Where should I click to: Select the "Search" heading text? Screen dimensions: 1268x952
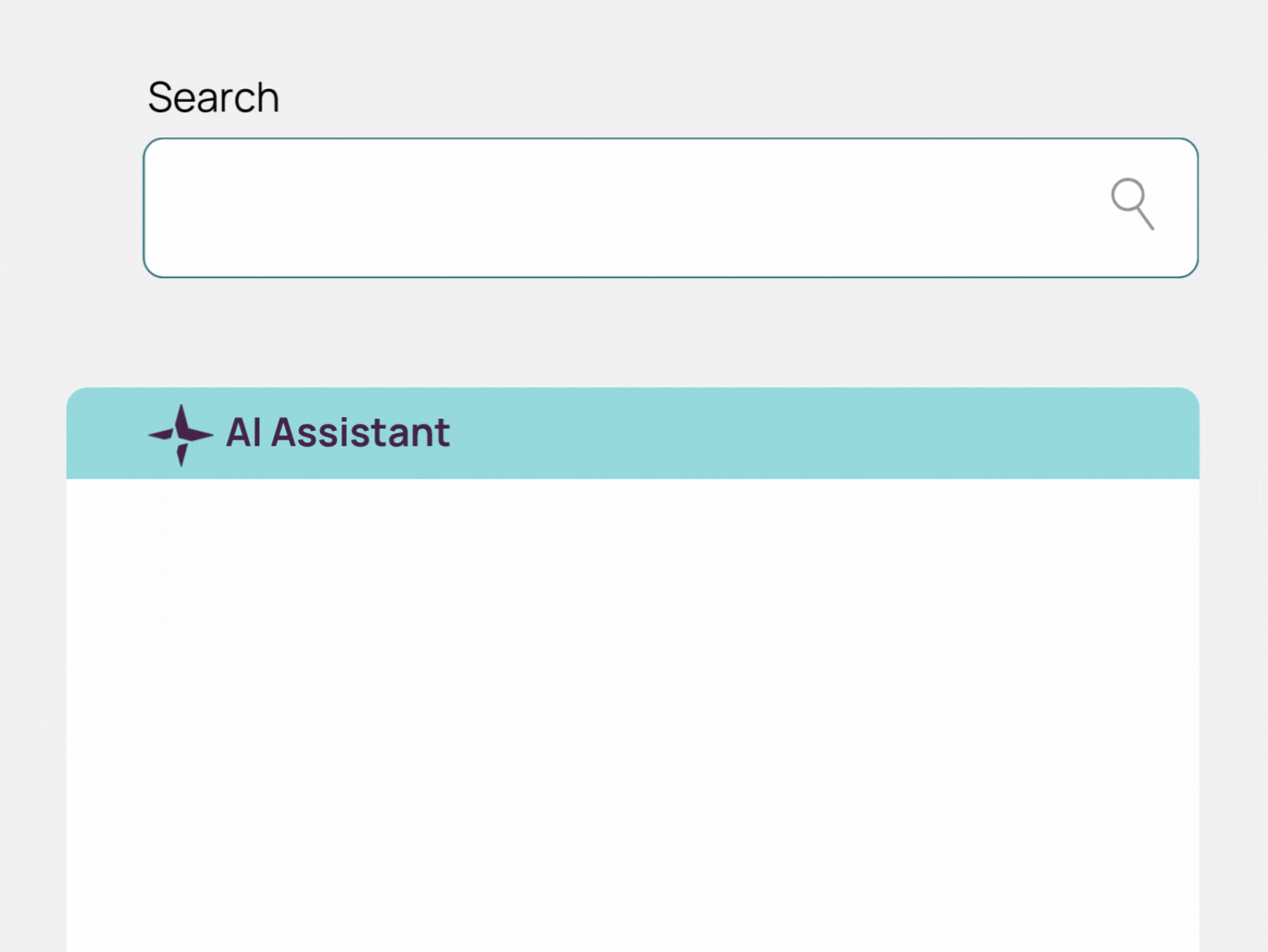tap(213, 98)
